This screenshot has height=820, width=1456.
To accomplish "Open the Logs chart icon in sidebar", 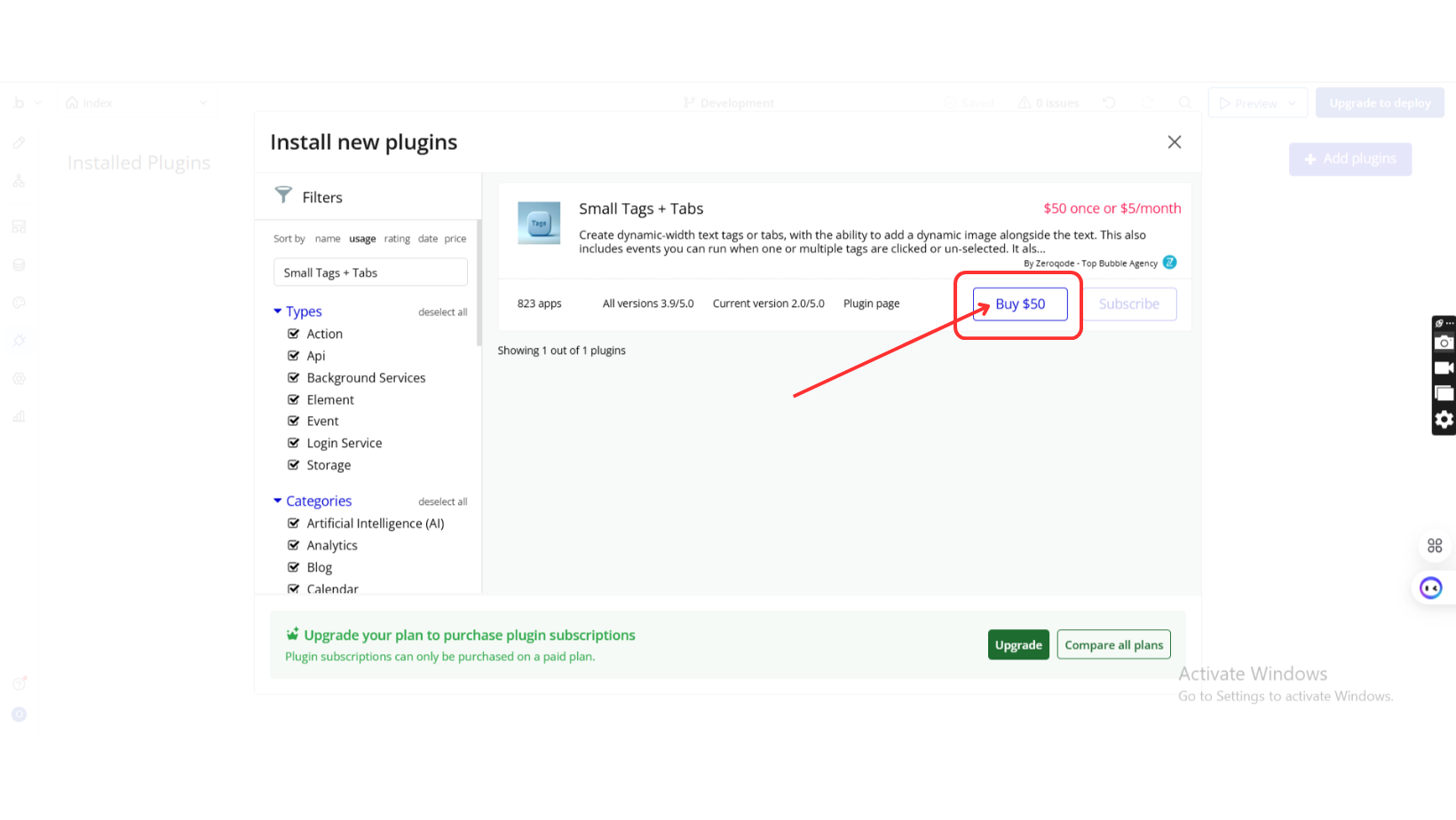I will (x=19, y=417).
